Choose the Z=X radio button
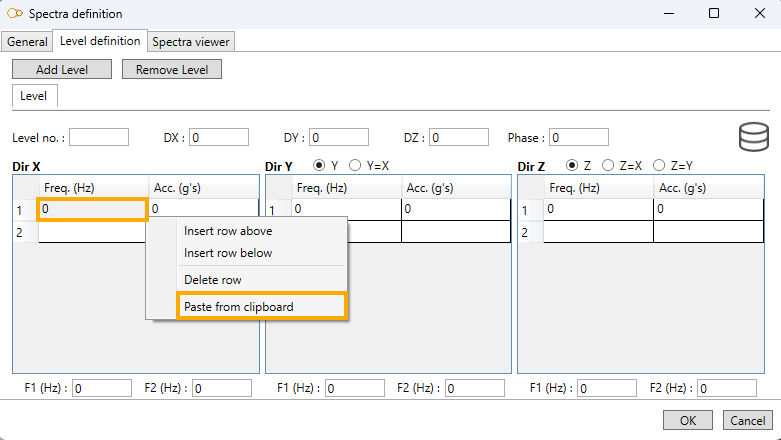The height and width of the screenshot is (440, 781). (x=607, y=165)
